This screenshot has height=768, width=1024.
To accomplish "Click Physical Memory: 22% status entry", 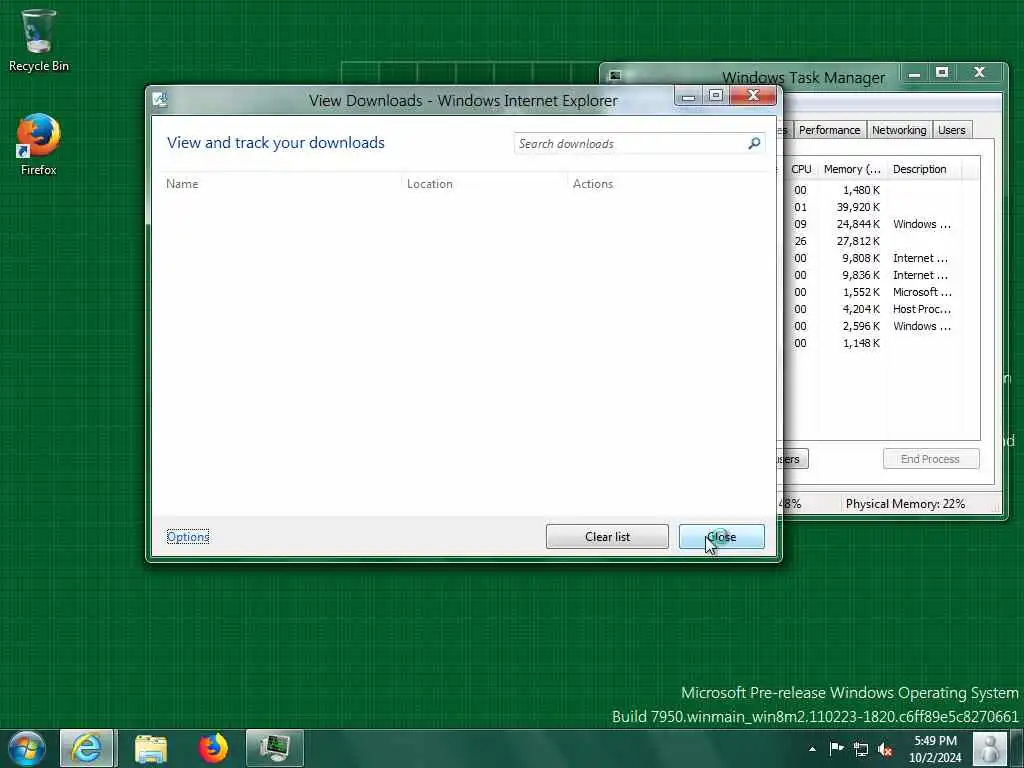I will click(905, 504).
